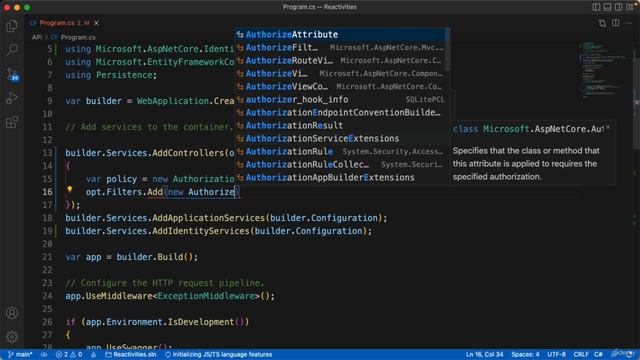Click line number 18 in the gutter
Viewport: 640px width, 360px height.
point(47,218)
